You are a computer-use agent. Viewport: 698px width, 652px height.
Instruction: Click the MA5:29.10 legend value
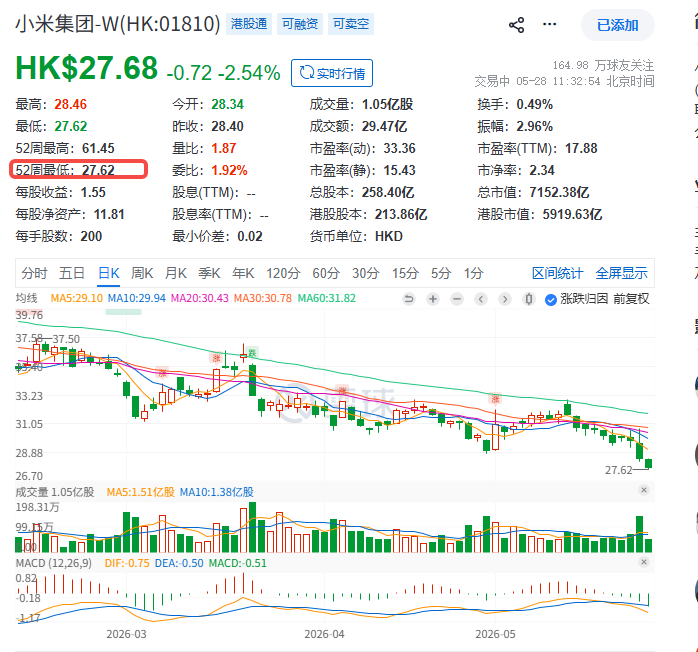[77, 298]
